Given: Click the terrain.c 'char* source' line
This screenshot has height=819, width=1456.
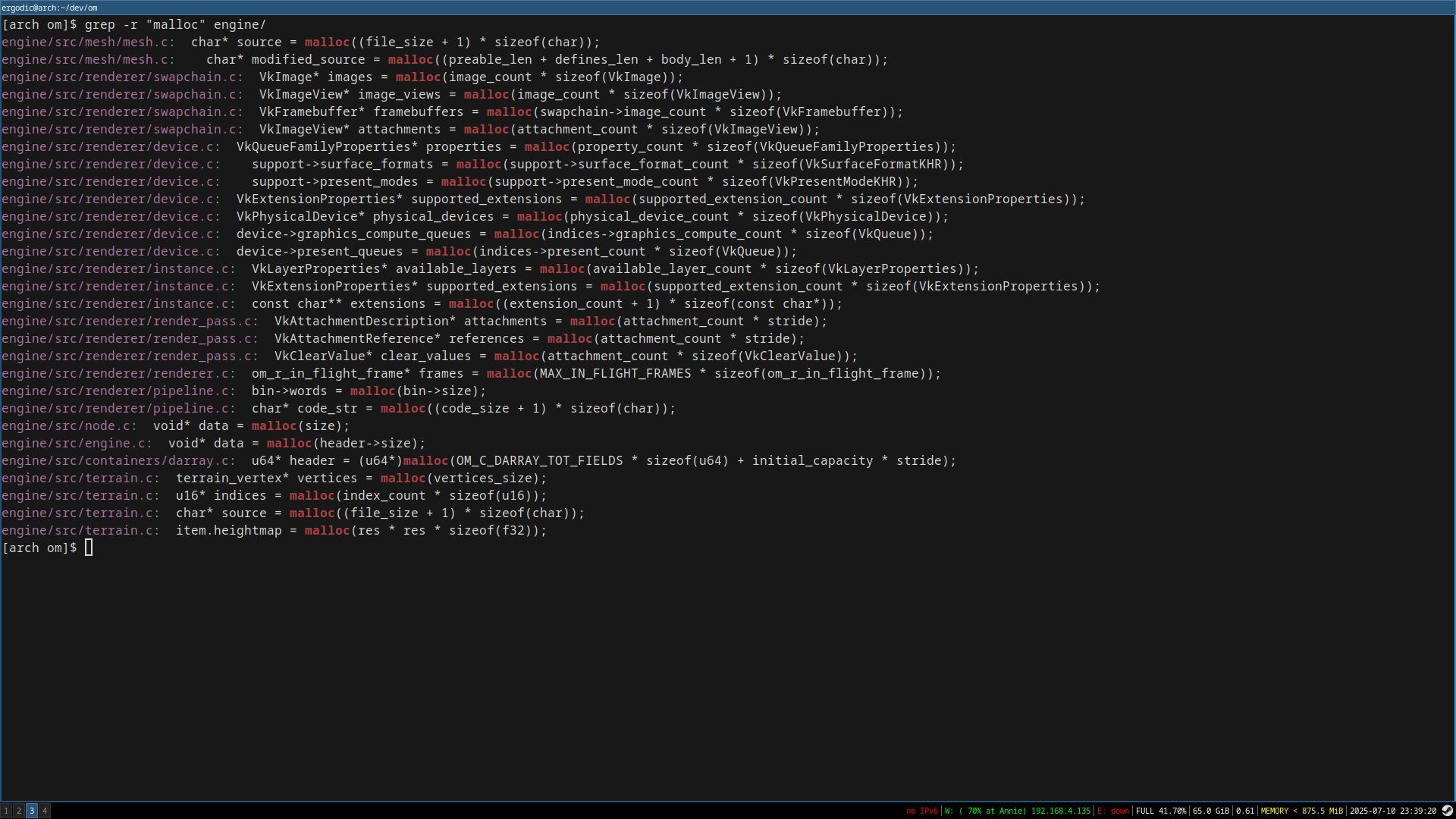Looking at the screenshot, I should pos(293,513).
